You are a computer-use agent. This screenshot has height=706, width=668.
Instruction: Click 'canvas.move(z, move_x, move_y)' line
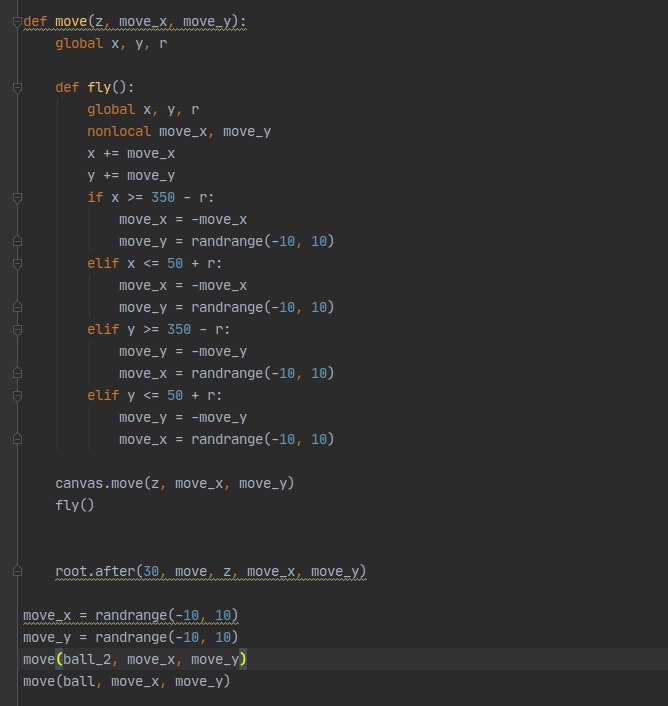tap(175, 484)
